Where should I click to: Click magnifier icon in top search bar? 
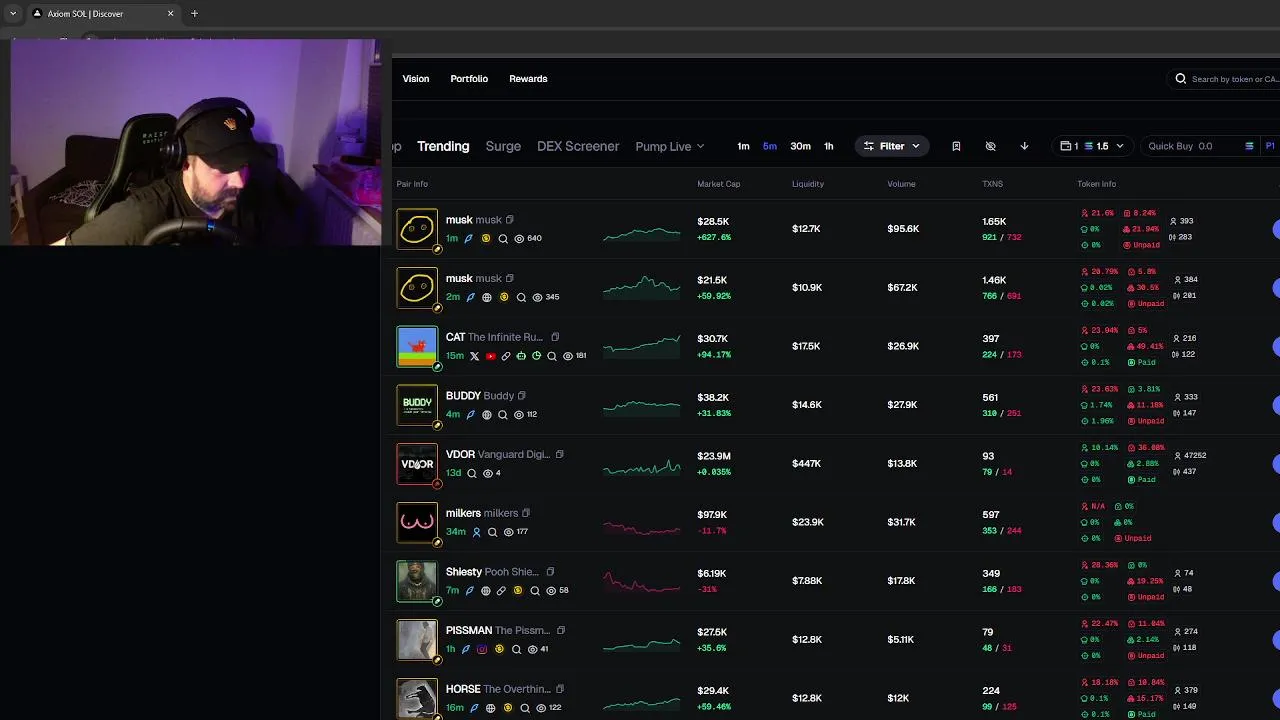(1181, 79)
